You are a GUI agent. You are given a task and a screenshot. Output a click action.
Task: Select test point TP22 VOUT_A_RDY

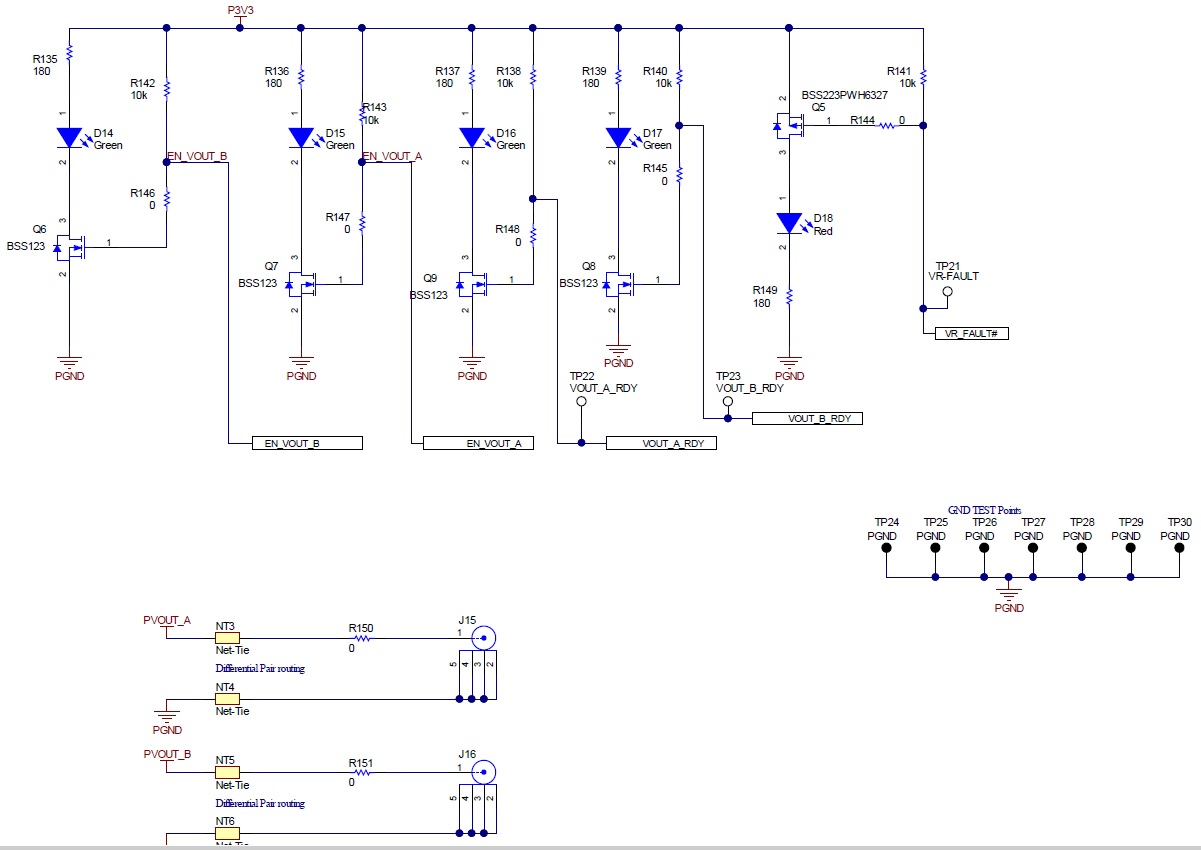pyautogui.click(x=580, y=399)
